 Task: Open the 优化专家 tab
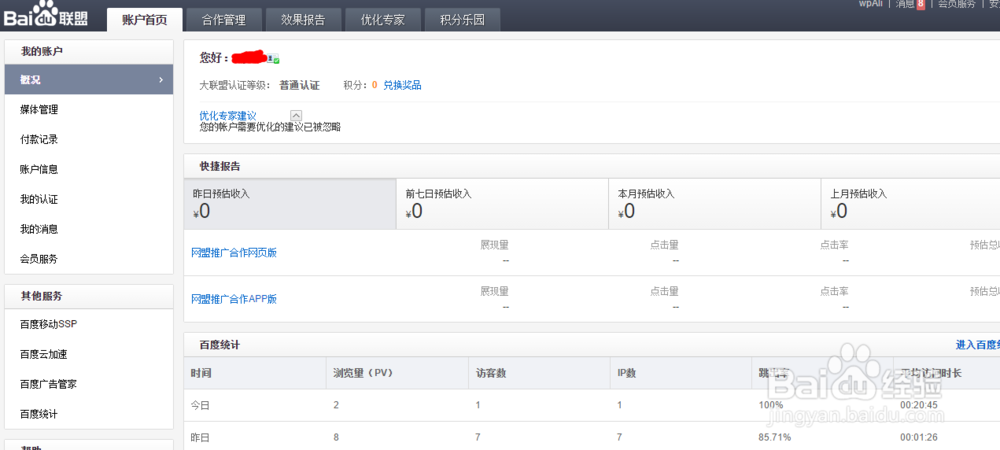(383, 20)
